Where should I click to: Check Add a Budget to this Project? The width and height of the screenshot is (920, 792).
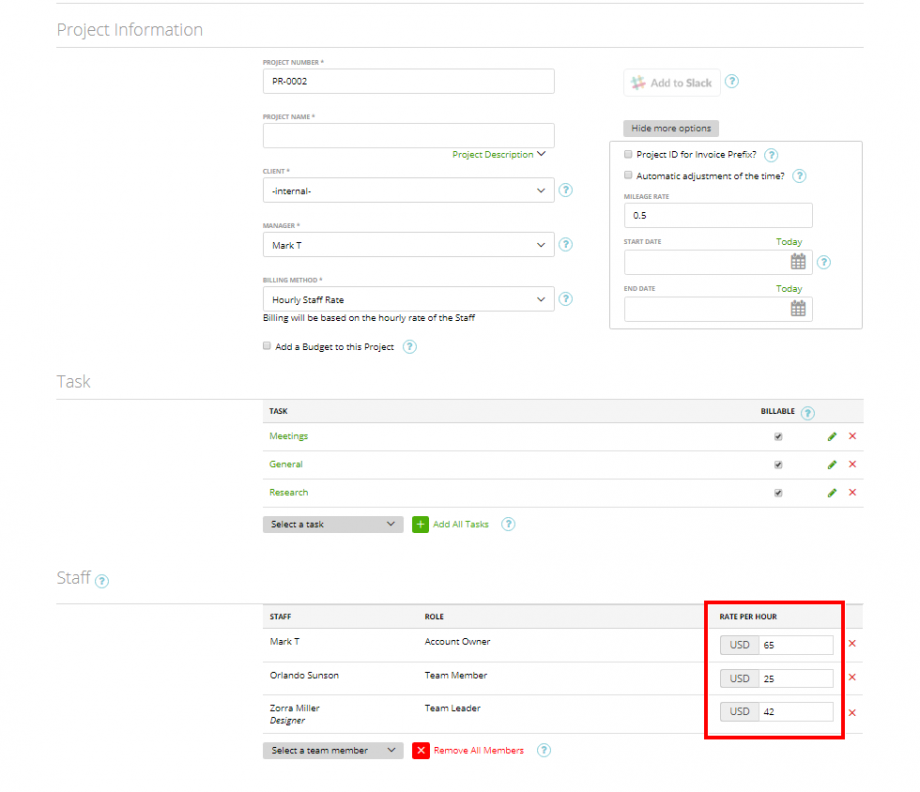[266, 346]
